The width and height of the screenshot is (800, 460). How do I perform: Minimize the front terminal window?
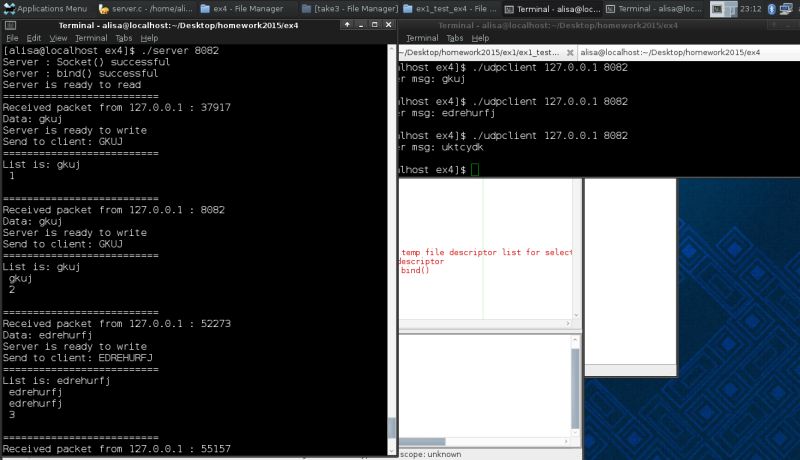361,24
